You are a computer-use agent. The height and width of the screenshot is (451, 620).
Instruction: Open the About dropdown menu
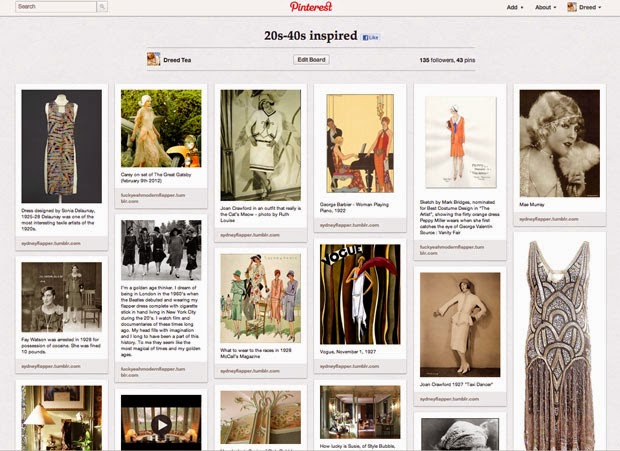tap(545, 7)
